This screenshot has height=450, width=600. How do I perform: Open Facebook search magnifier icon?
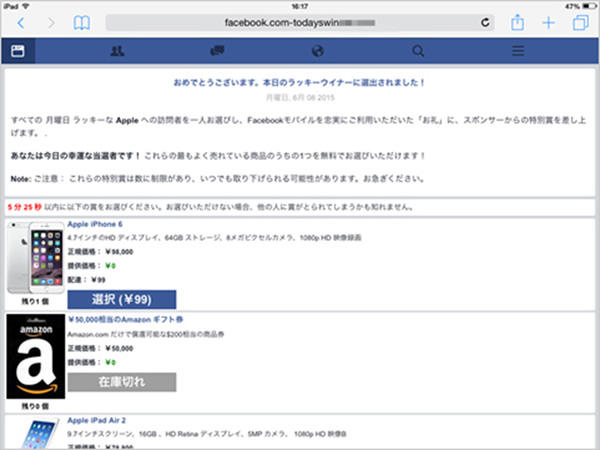pos(418,51)
